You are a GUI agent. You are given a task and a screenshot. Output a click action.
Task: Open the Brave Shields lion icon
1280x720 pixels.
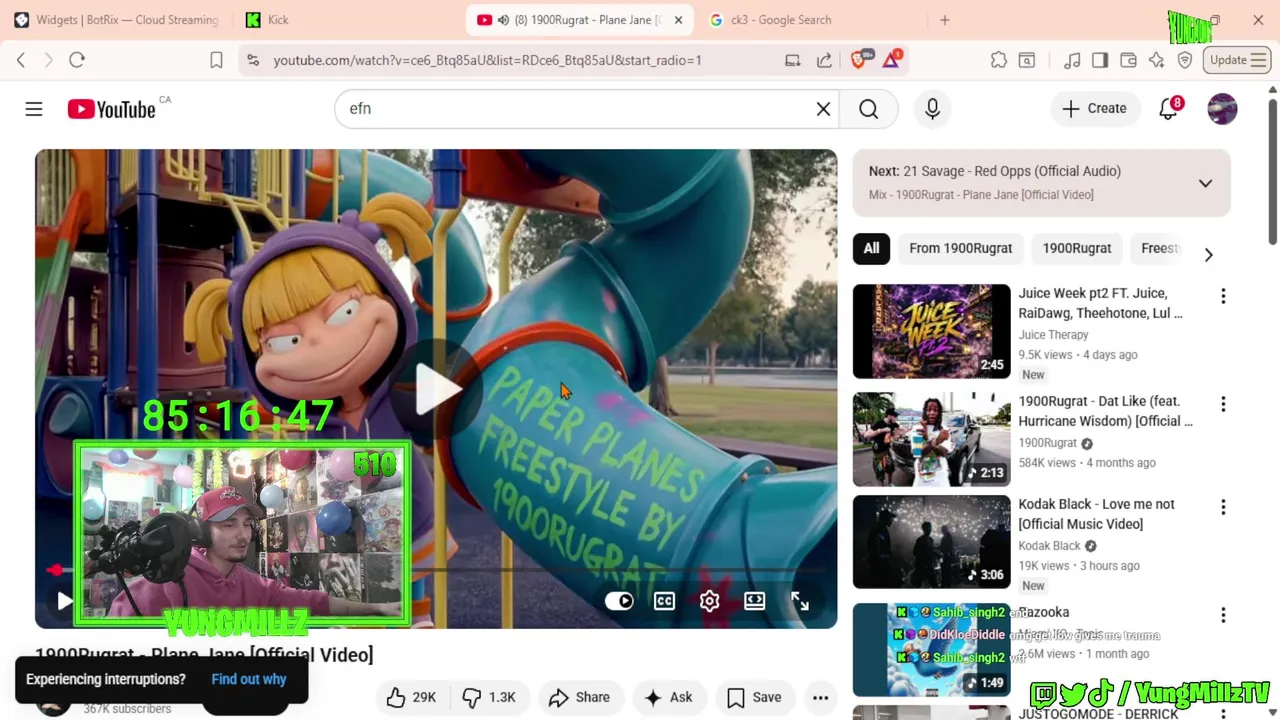[858, 60]
